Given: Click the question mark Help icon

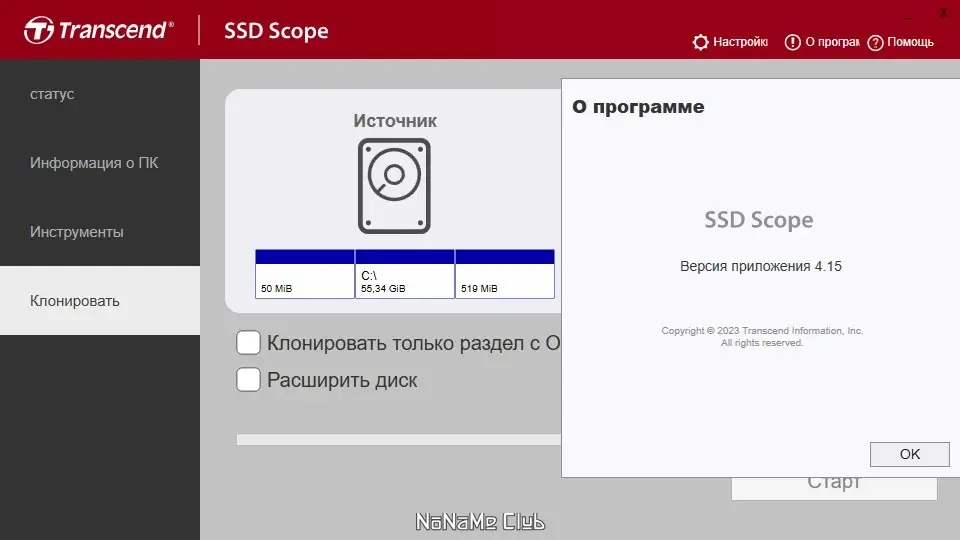Looking at the screenshot, I should pos(876,43).
